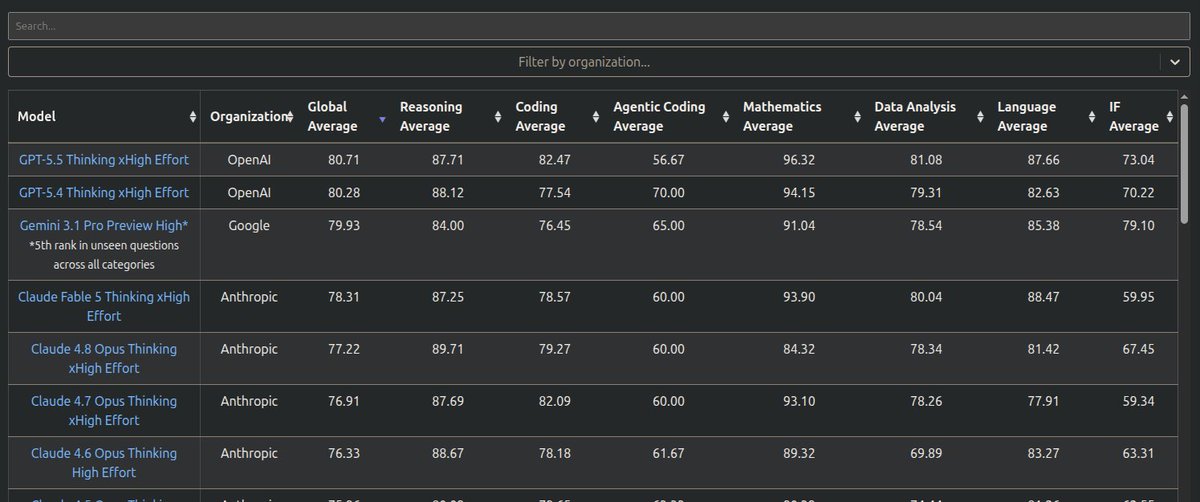Select global average value 80.28

click(x=344, y=192)
